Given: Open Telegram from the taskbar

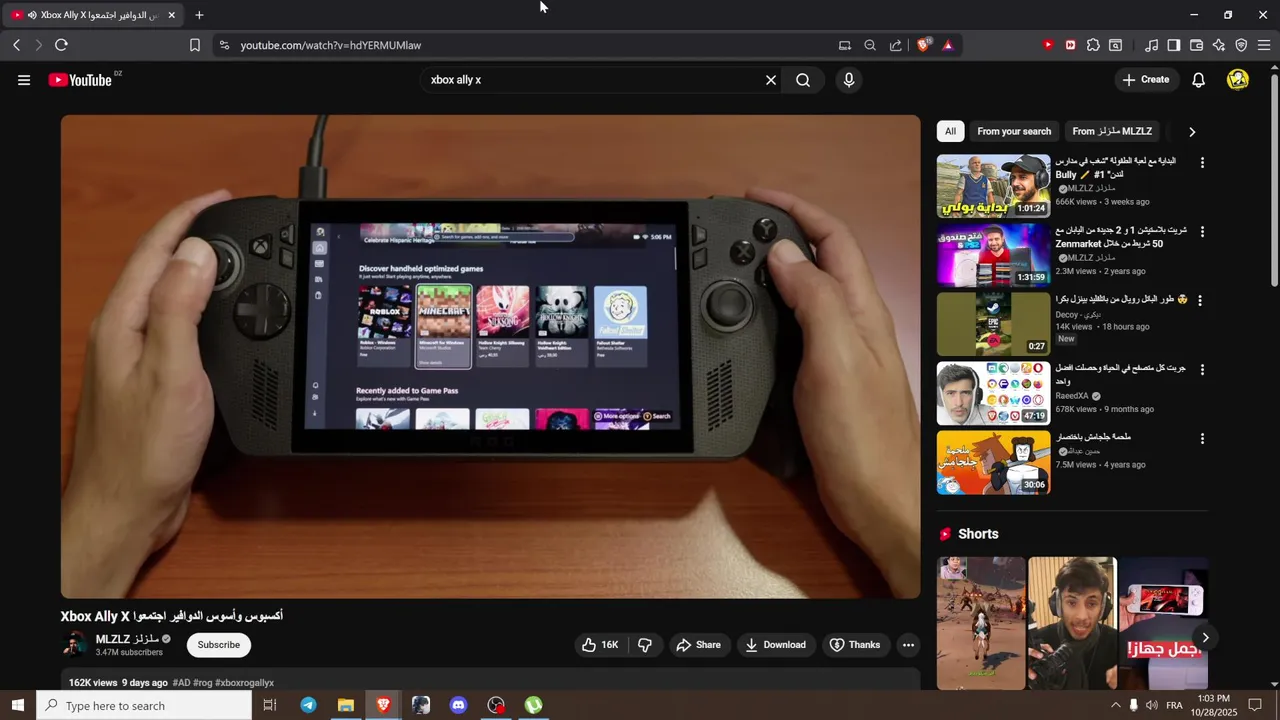Looking at the screenshot, I should tap(308, 705).
